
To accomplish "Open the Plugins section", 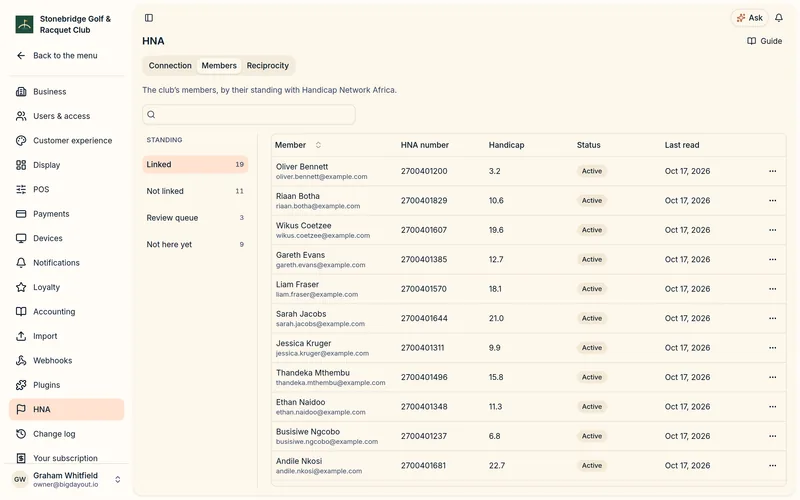I will coord(66,385).
